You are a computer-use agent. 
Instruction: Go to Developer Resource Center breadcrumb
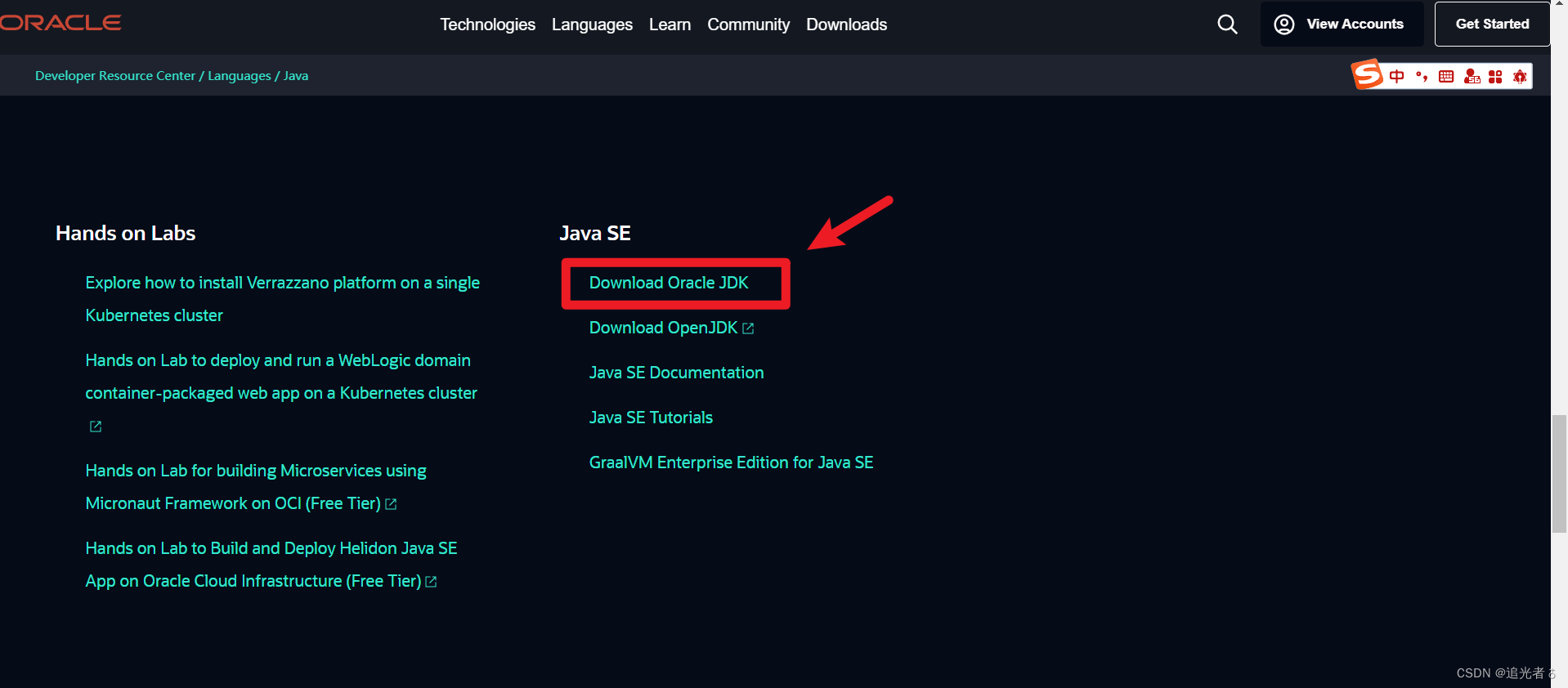point(115,75)
